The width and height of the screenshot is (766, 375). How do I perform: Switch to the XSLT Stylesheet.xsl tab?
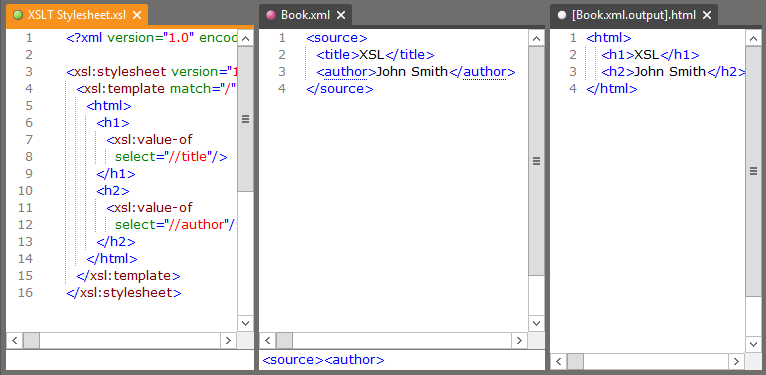pyautogui.click(x=77, y=15)
